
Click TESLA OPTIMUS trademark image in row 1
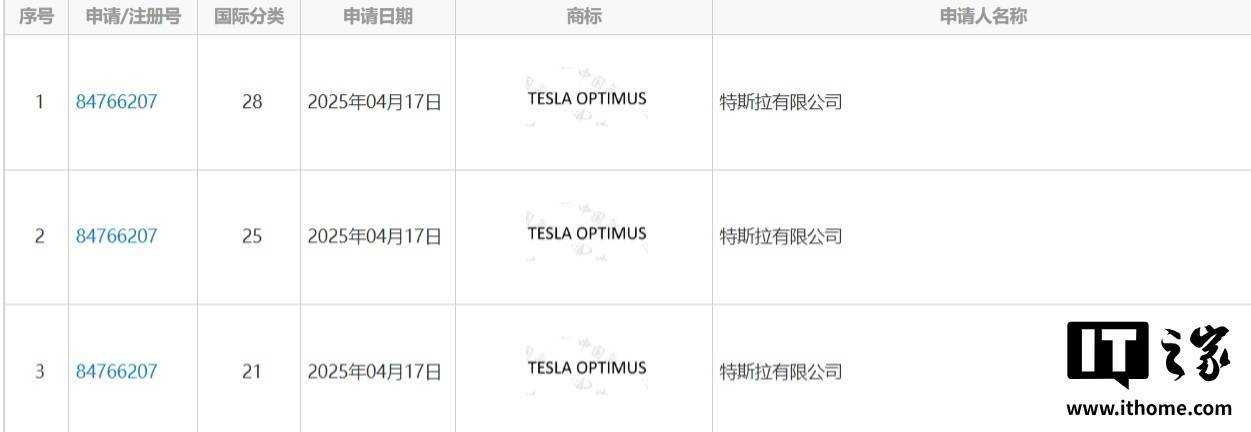(x=586, y=99)
